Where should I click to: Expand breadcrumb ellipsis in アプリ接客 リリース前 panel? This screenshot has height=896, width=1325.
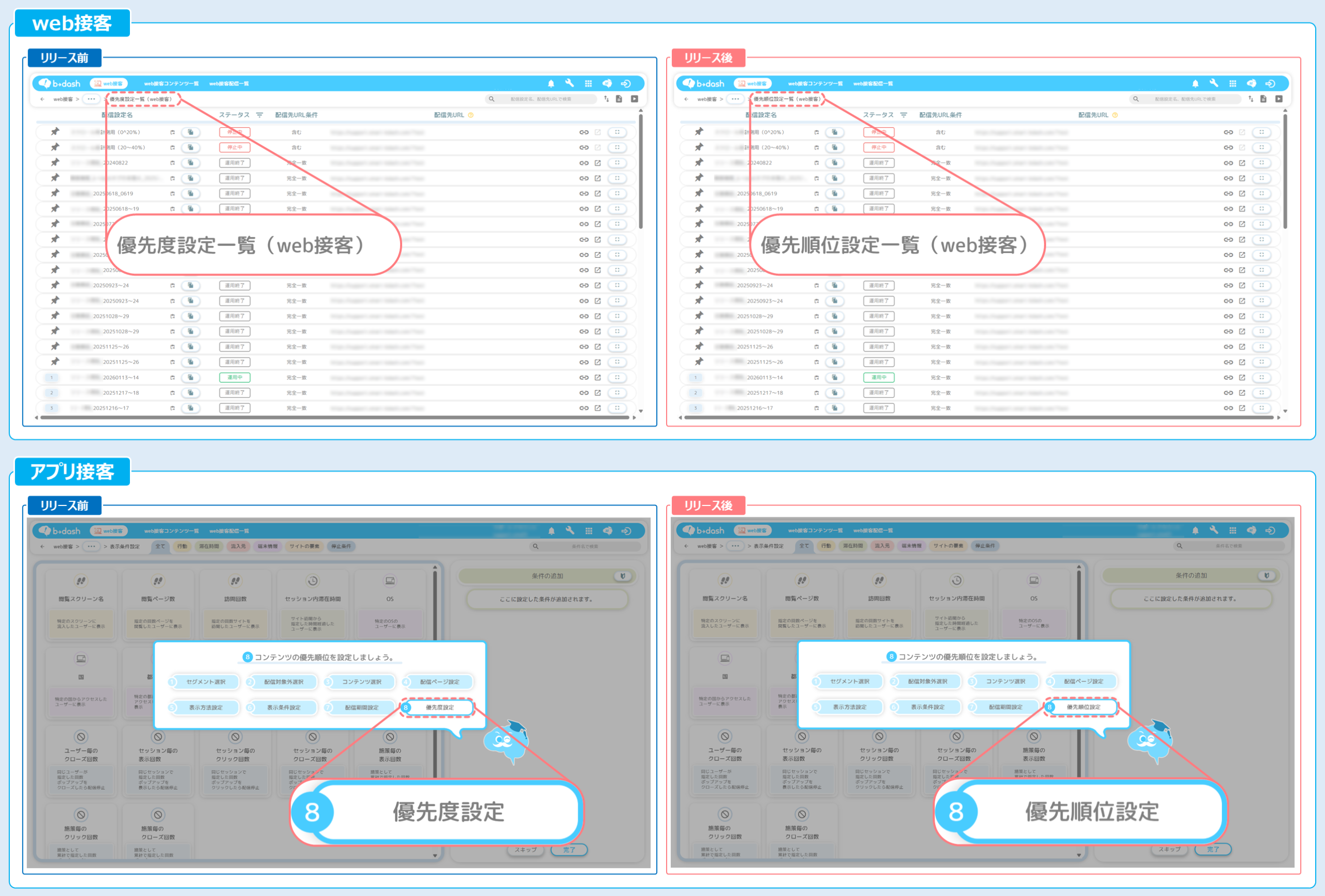click(x=91, y=547)
